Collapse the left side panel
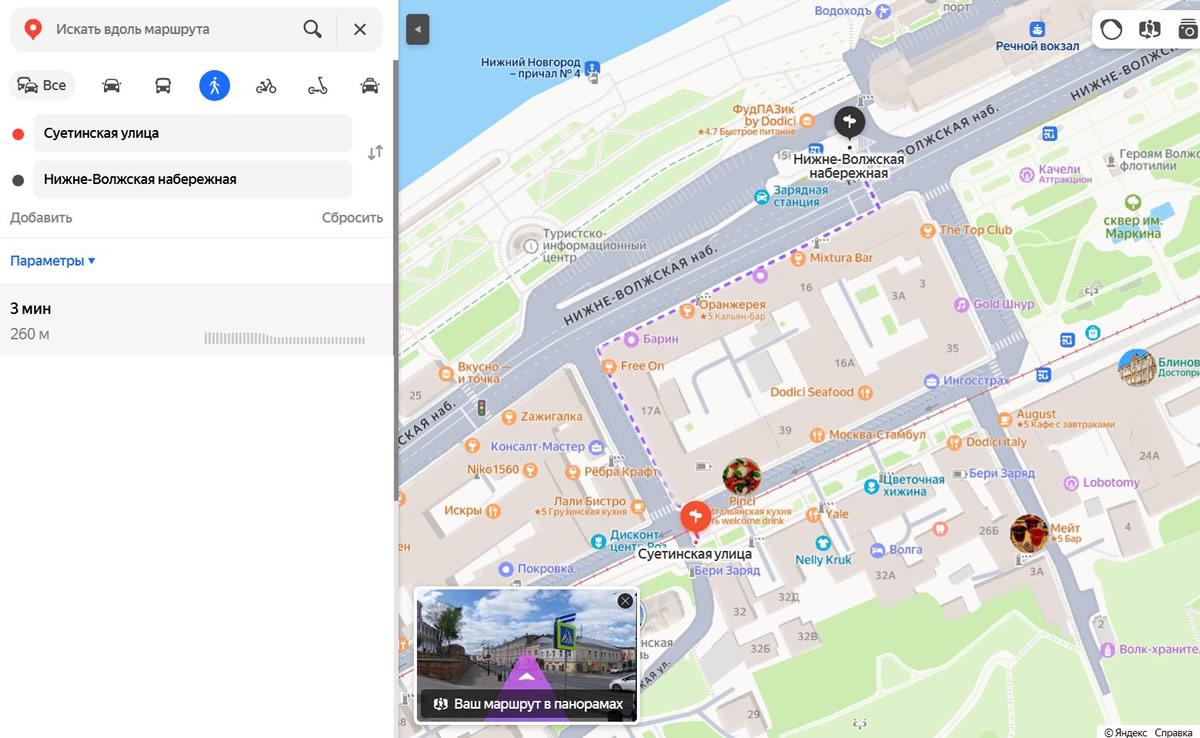 click(x=417, y=29)
